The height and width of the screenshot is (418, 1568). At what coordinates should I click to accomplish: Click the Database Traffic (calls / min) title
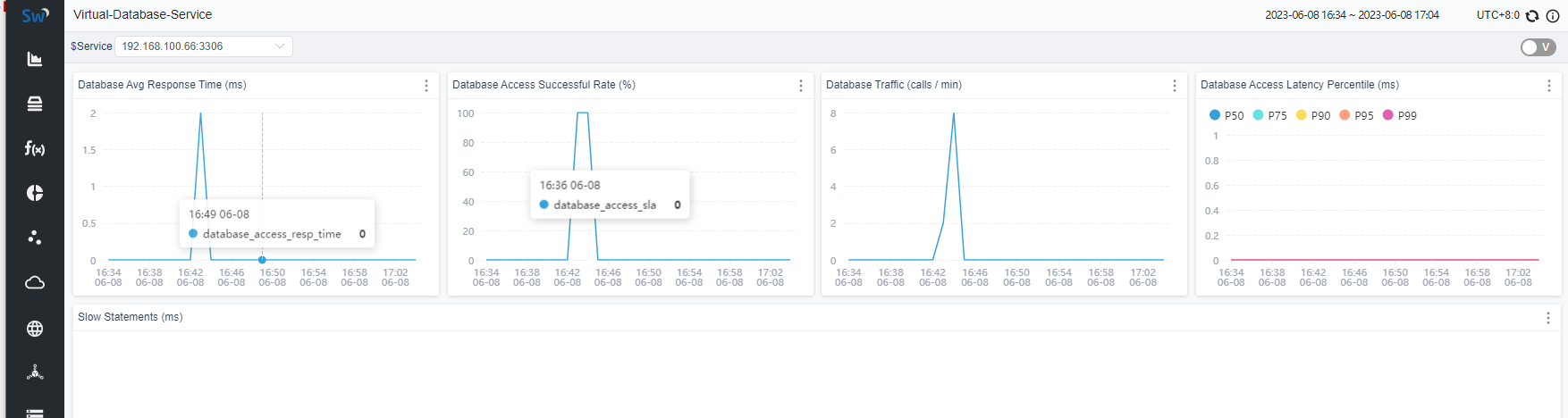(x=894, y=85)
